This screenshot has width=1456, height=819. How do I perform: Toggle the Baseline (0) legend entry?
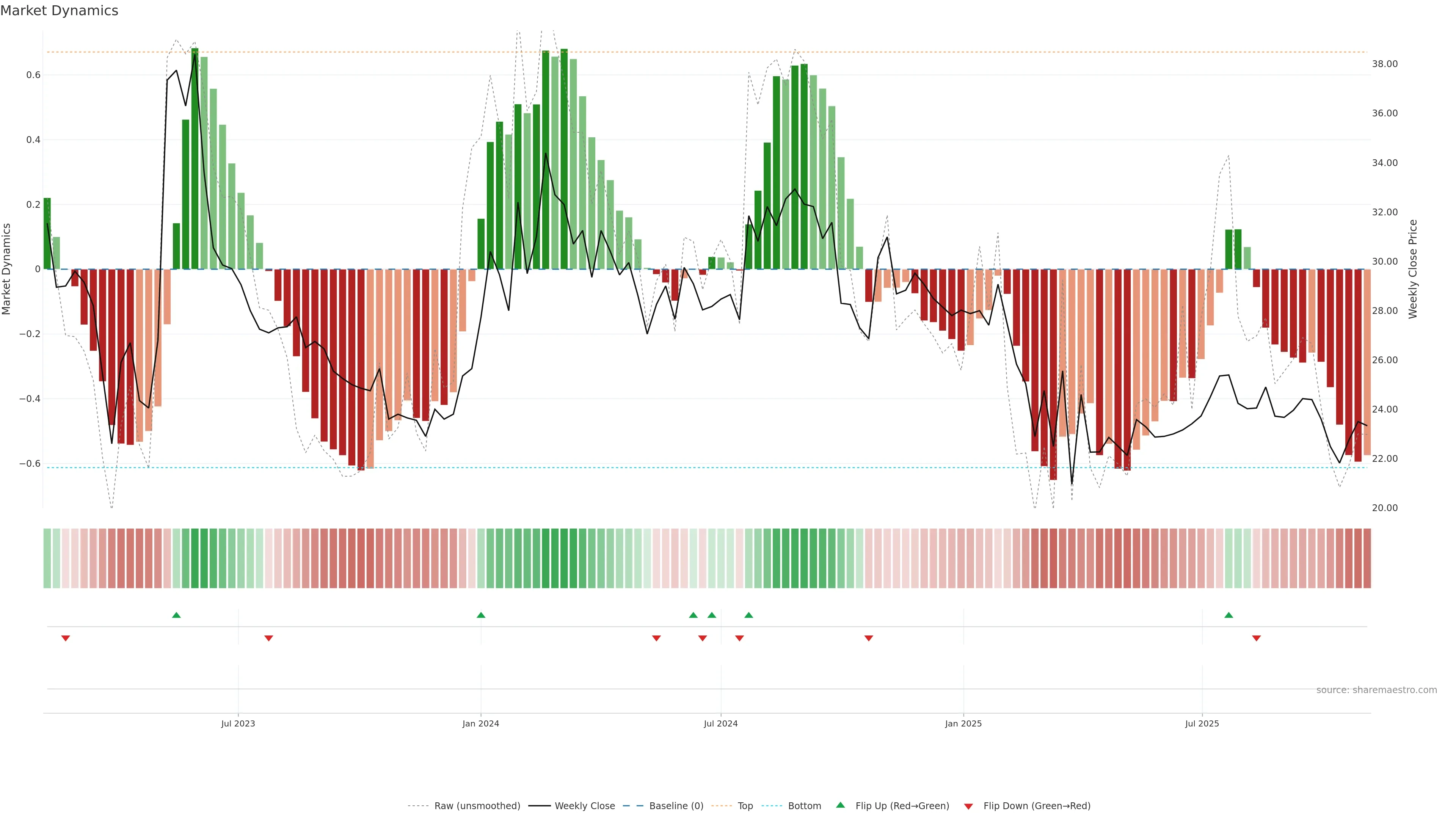click(x=676, y=806)
